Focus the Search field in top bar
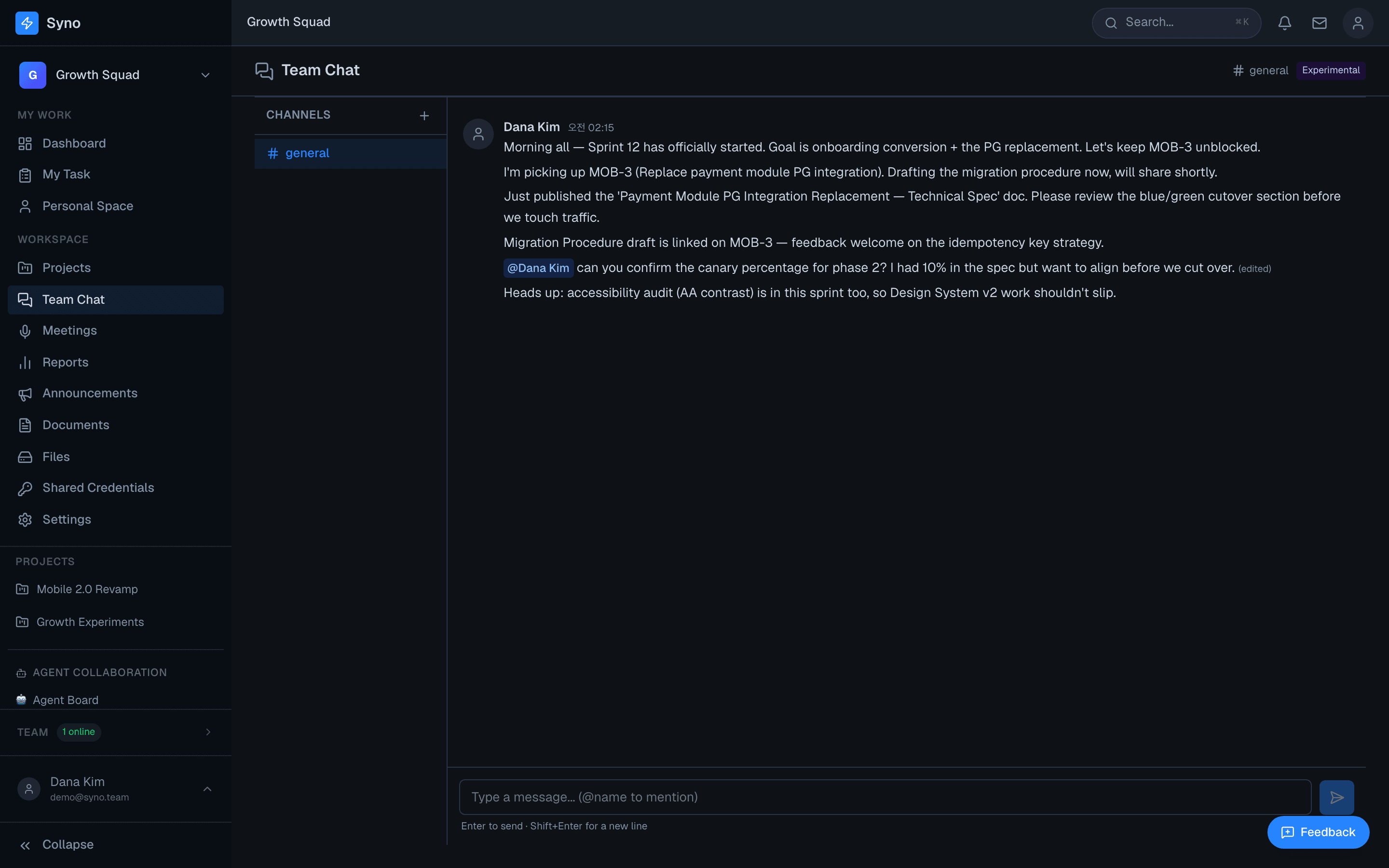Screen dimensions: 1389x868 click(1176, 23)
